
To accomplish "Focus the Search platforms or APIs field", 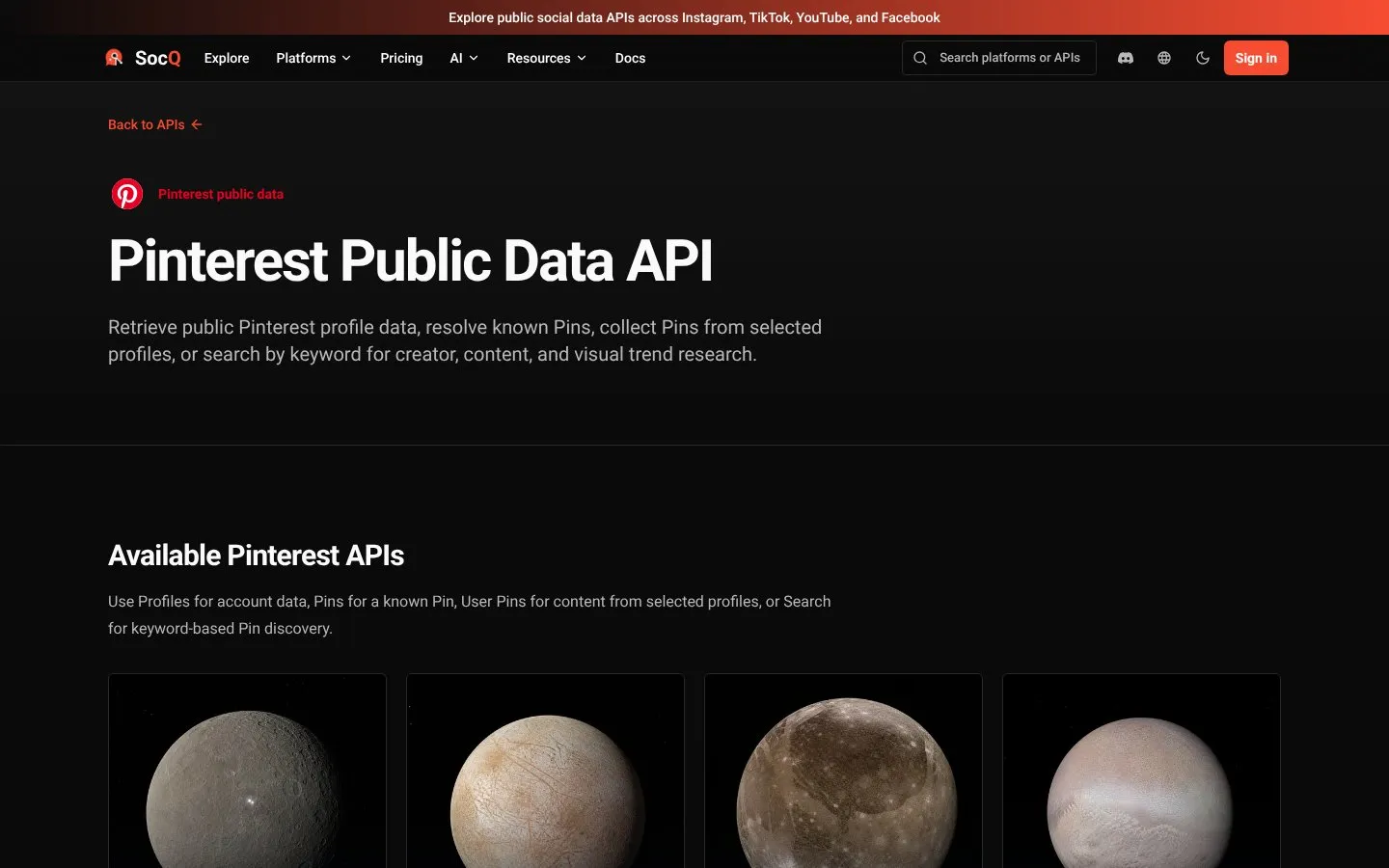I will click(x=998, y=58).
